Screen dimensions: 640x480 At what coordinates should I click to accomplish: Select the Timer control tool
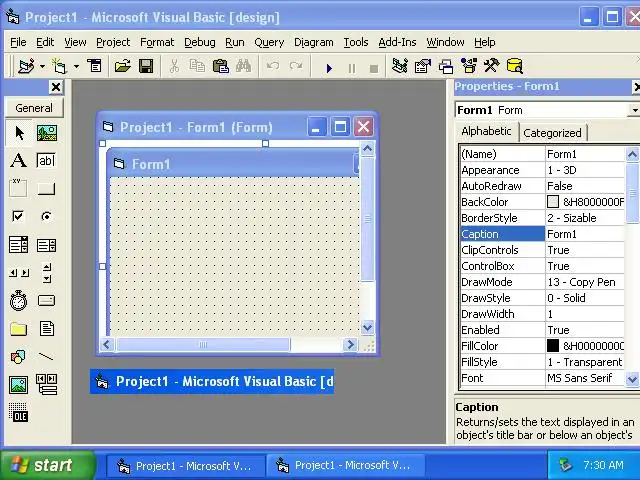pos(19,301)
